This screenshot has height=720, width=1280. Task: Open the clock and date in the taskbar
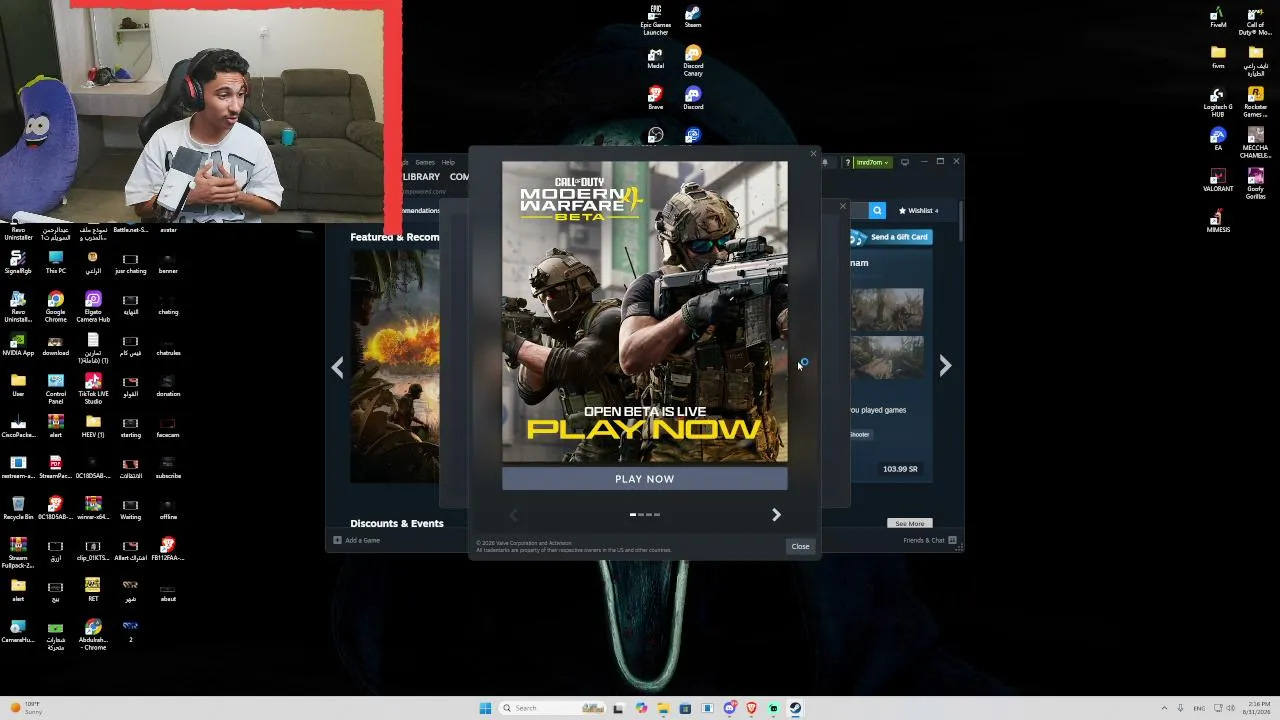(x=1258, y=708)
